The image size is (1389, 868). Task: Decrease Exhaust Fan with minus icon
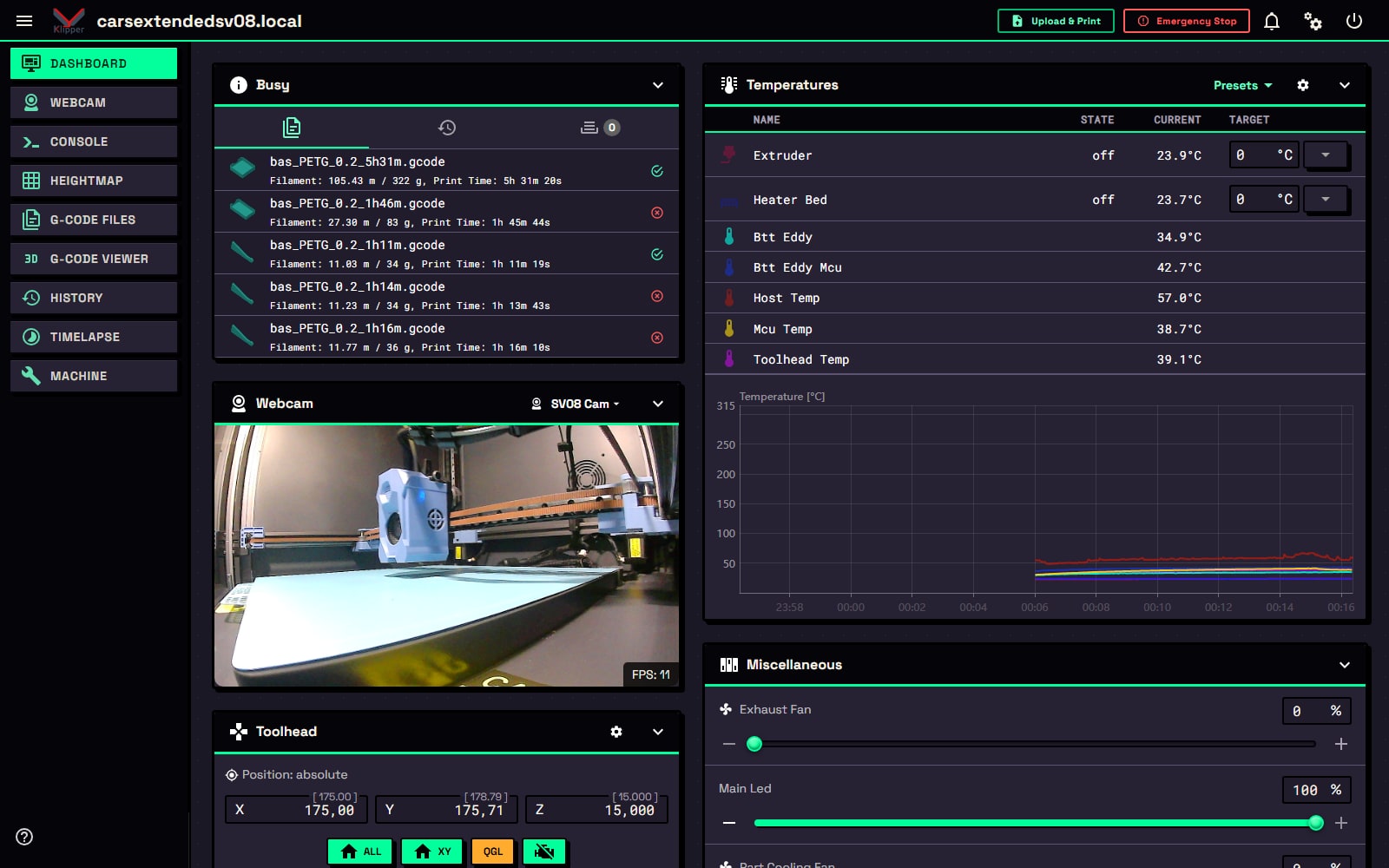pos(729,744)
